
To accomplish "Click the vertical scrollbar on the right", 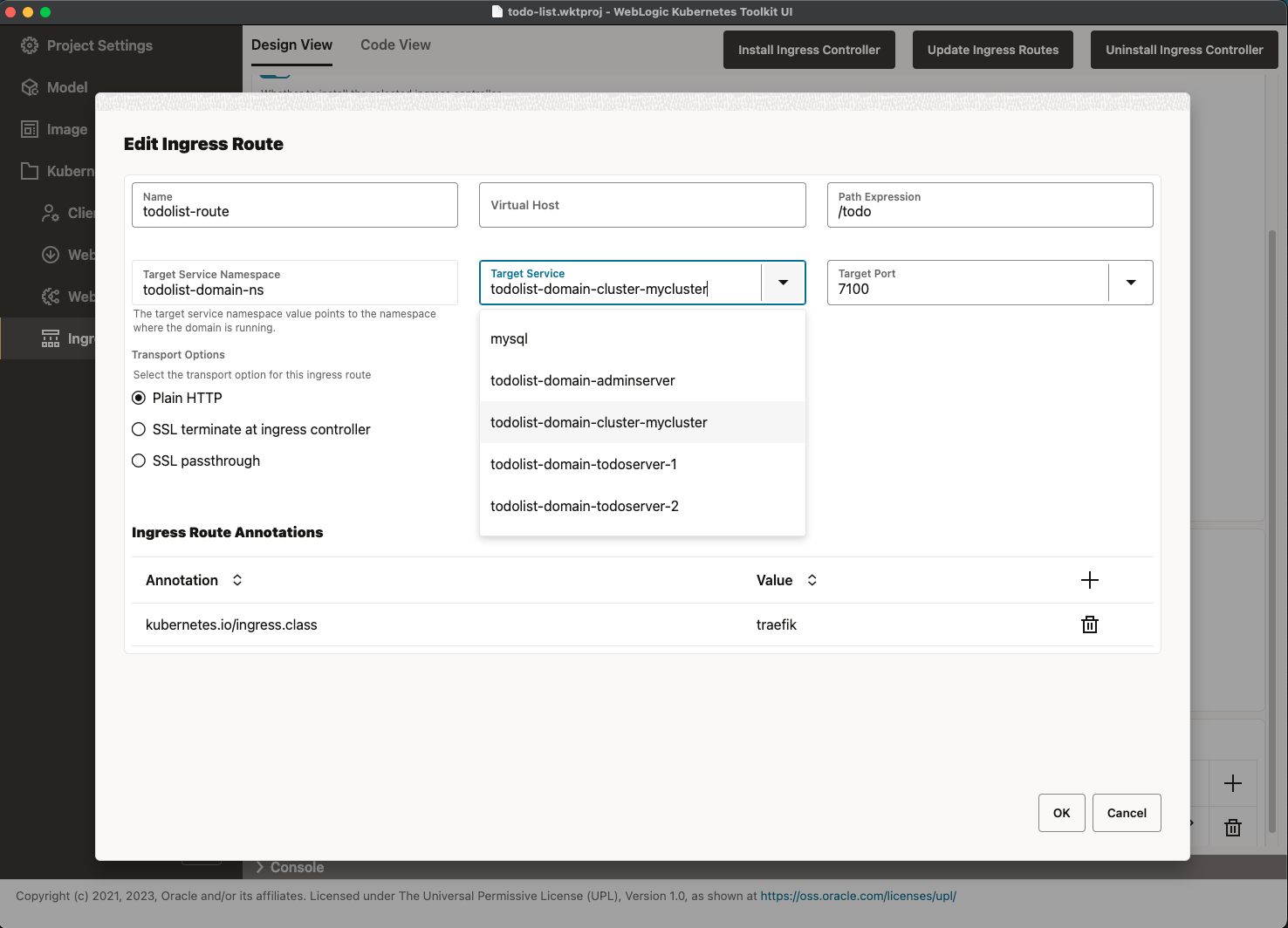I will click(x=1272, y=532).
